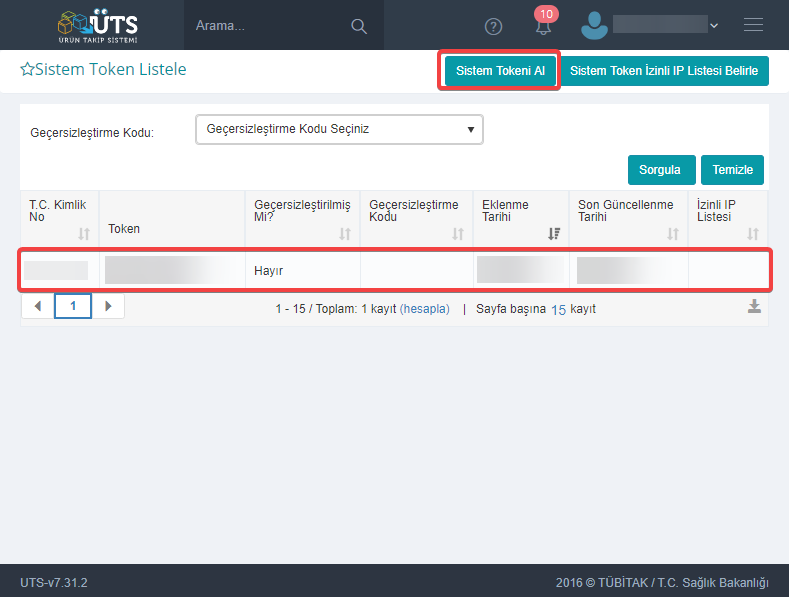
Task: Click the user avatar icon
Action: click(x=594, y=25)
